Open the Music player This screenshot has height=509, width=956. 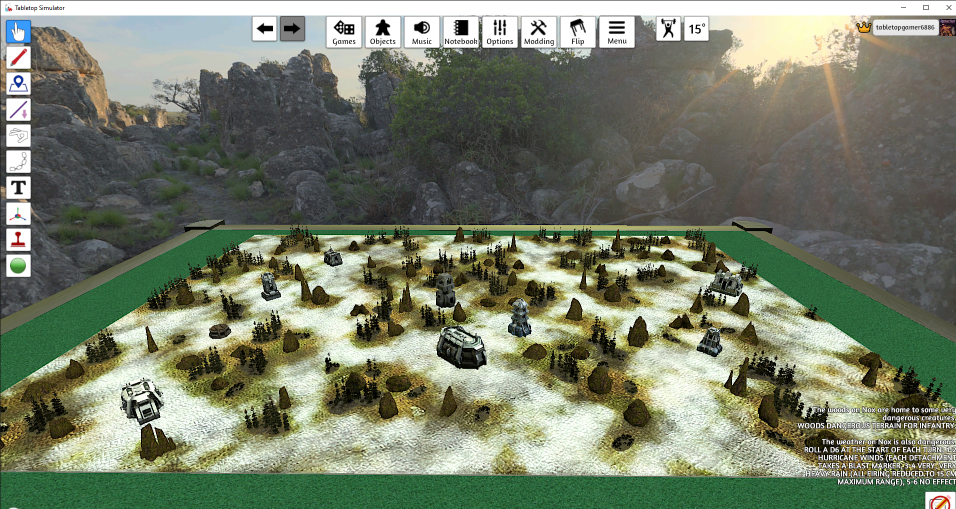[422, 32]
